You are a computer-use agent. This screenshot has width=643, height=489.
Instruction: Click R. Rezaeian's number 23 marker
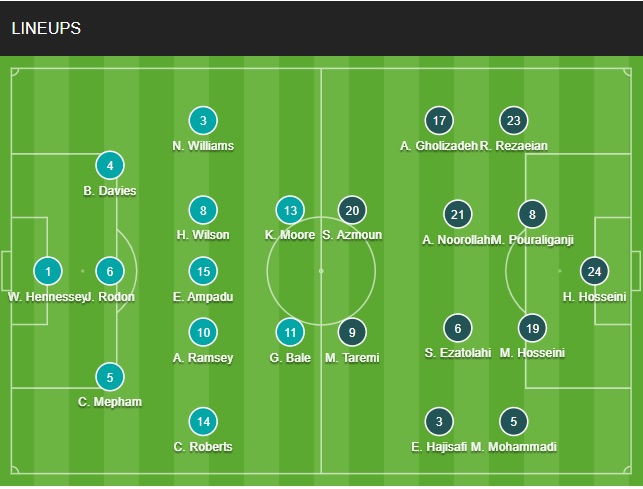coord(513,121)
